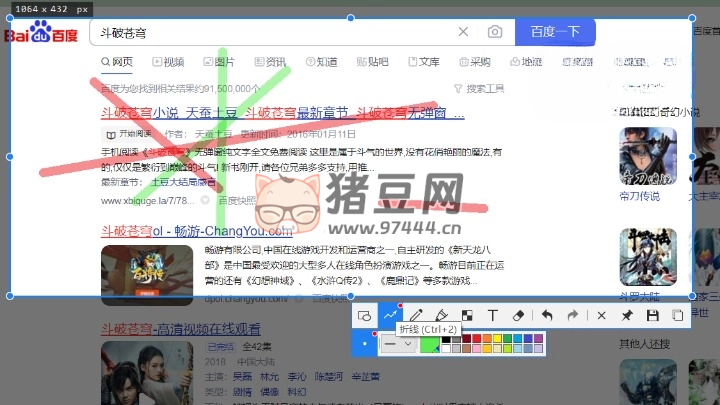Open actor 陈楚河 link
720x405 pixels.
click(329, 377)
